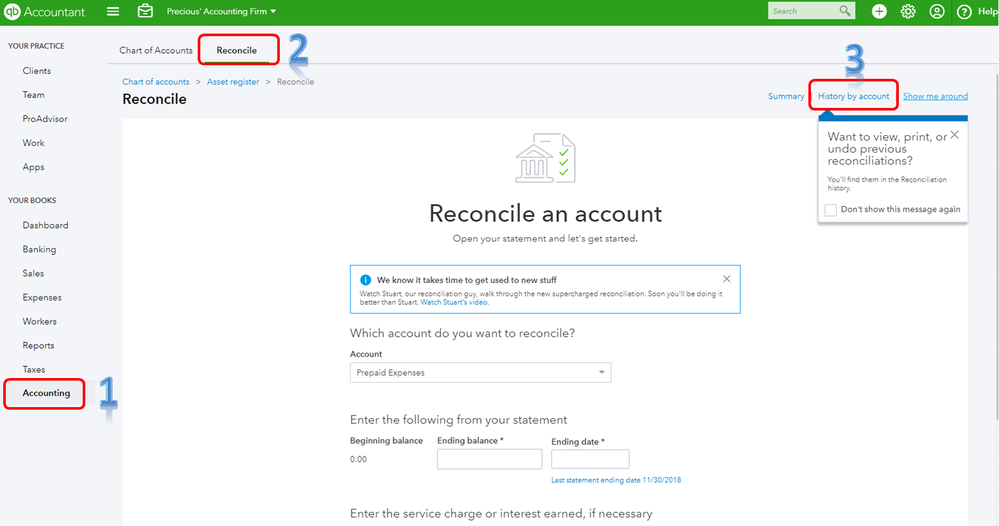Click the Reconcile an account heading
This screenshot has width=999, height=526.
[x=545, y=213]
